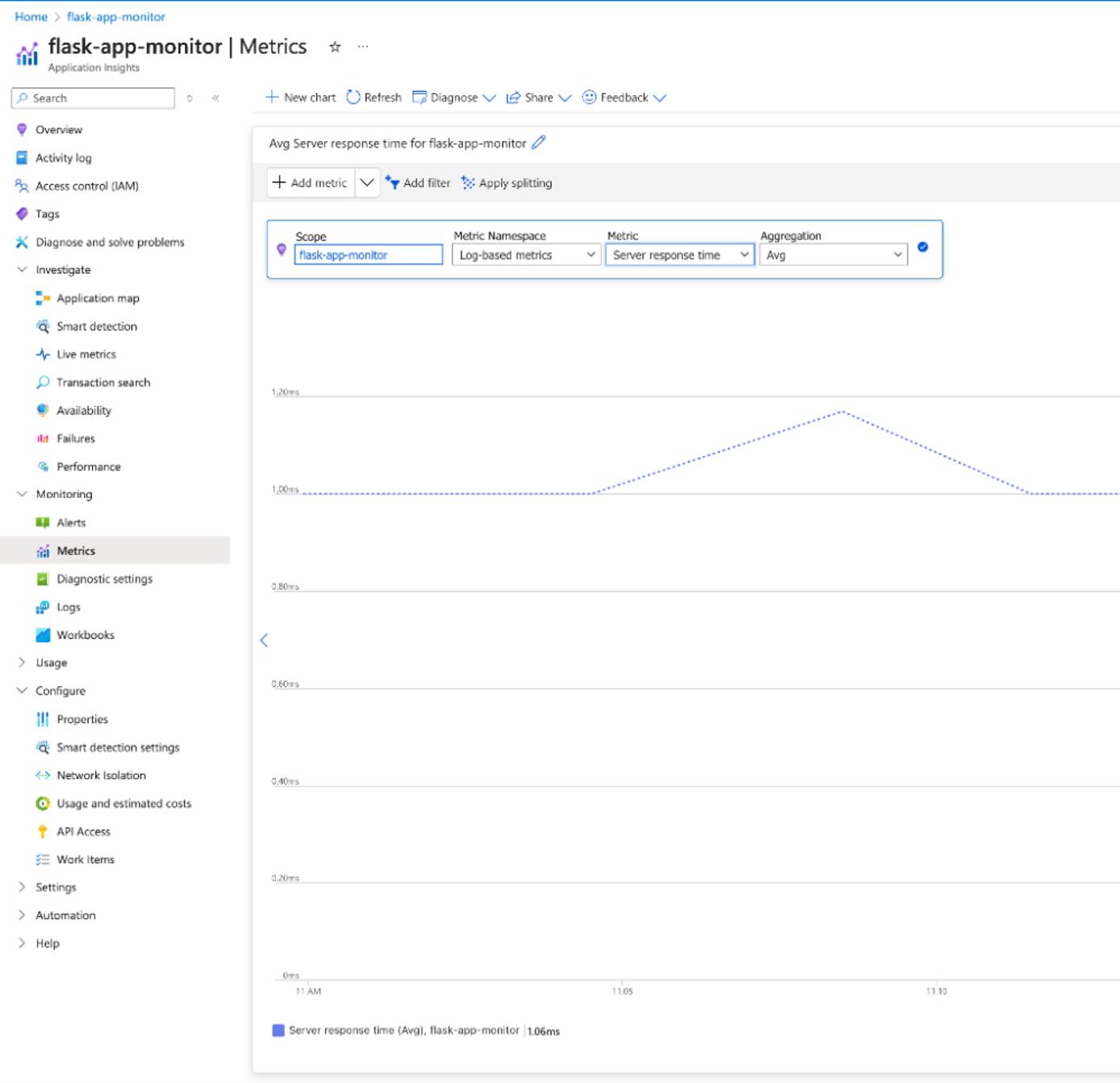Open Smart detection

(96, 326)
